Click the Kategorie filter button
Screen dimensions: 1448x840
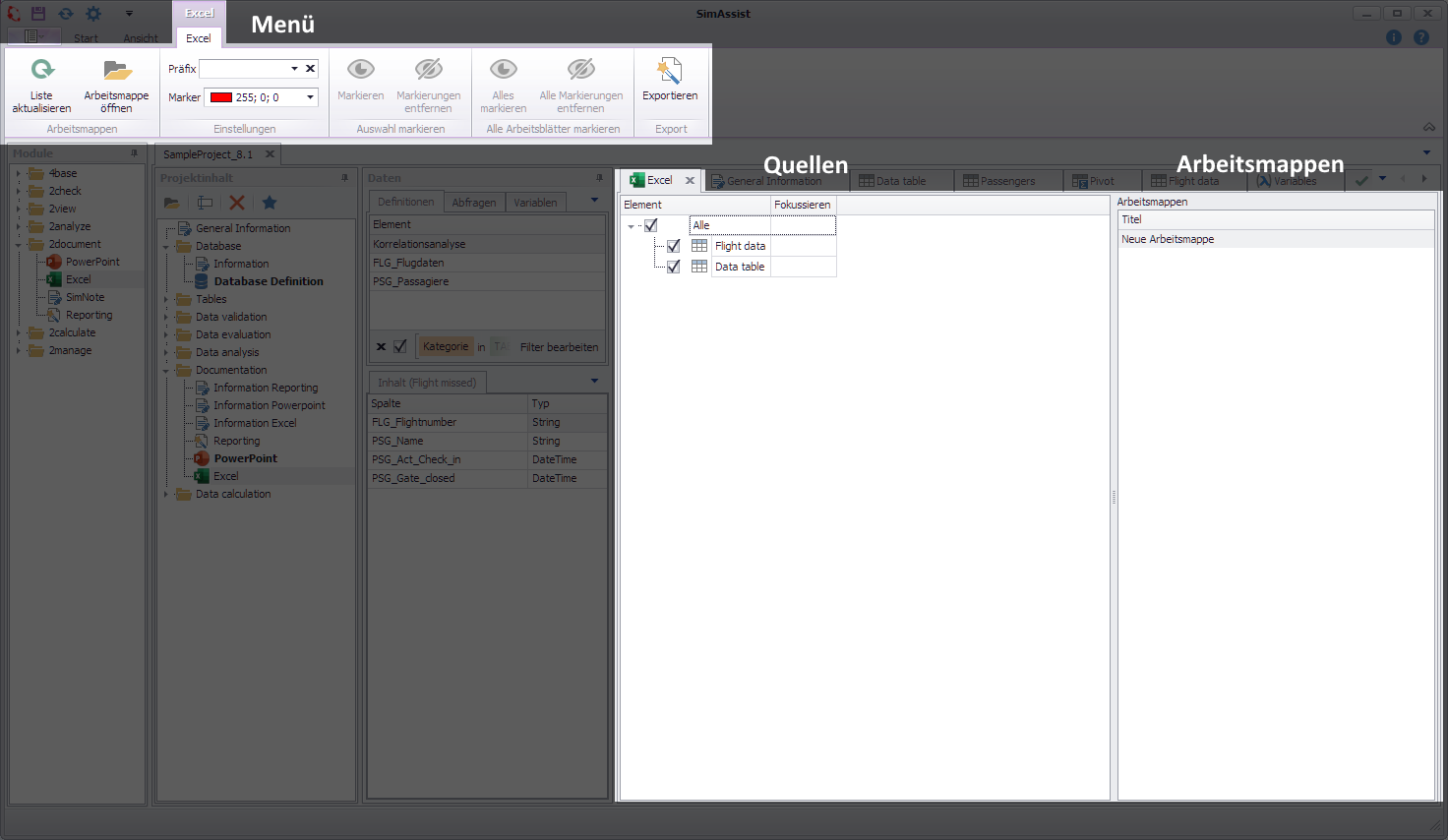(446, 346)
